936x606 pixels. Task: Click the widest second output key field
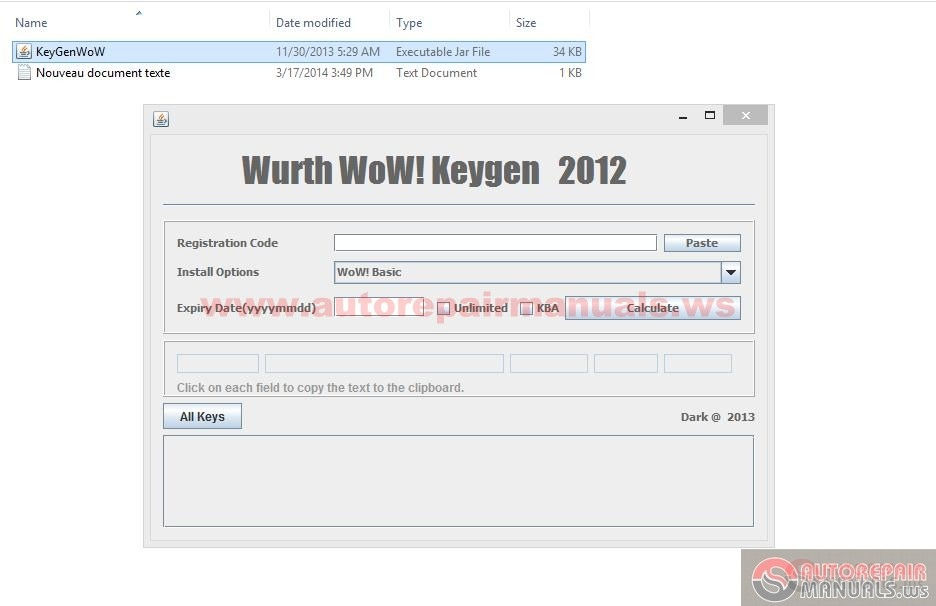(384, 364)
